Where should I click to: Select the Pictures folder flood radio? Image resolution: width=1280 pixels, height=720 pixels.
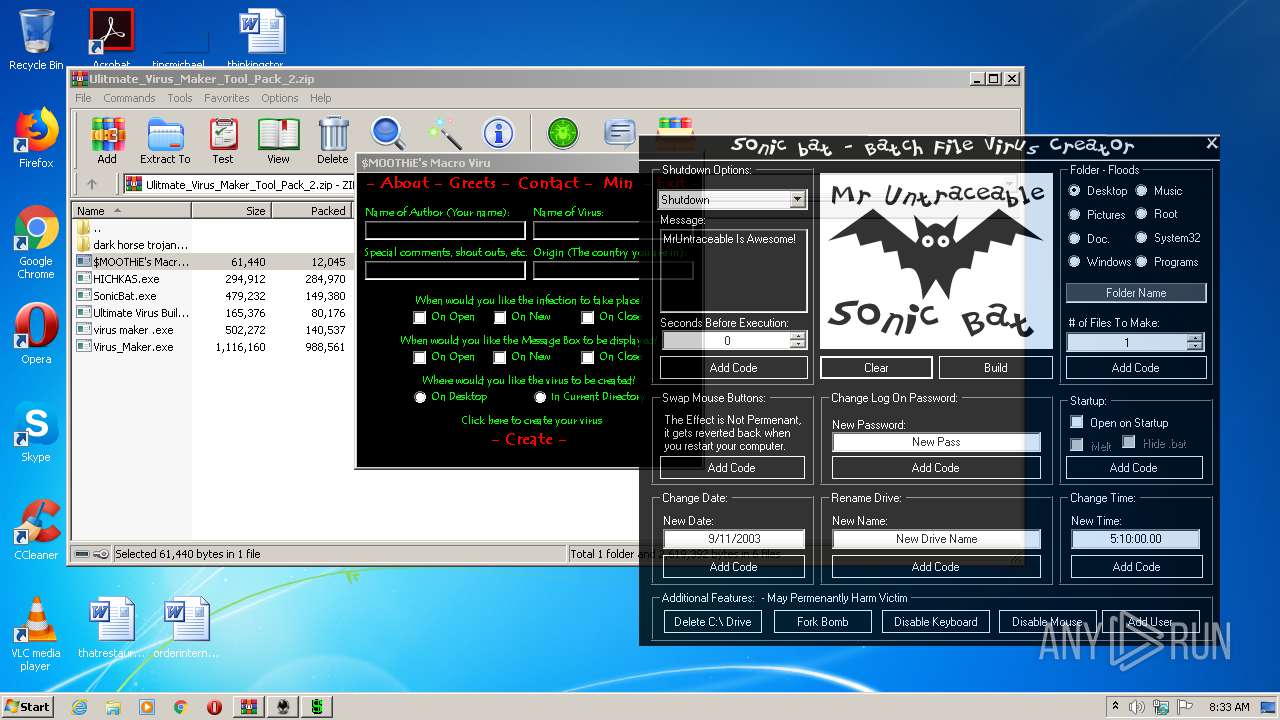click(x=1075, y=215)
